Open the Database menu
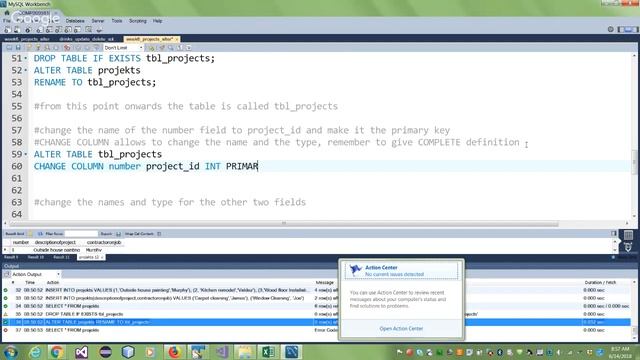 [75, 21]
